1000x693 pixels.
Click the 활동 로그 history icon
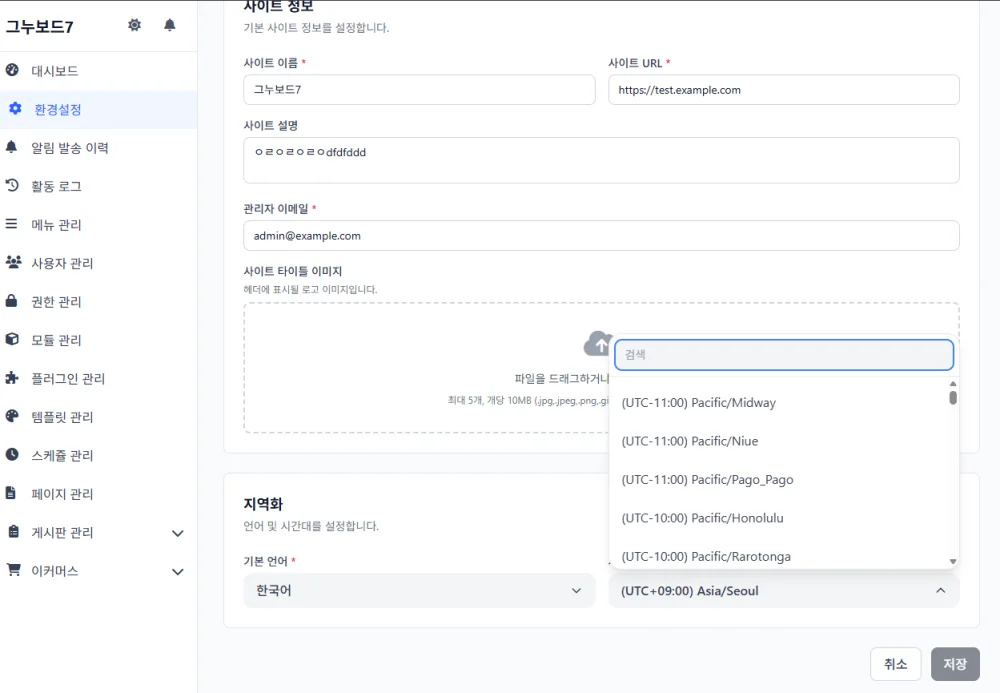12,186
